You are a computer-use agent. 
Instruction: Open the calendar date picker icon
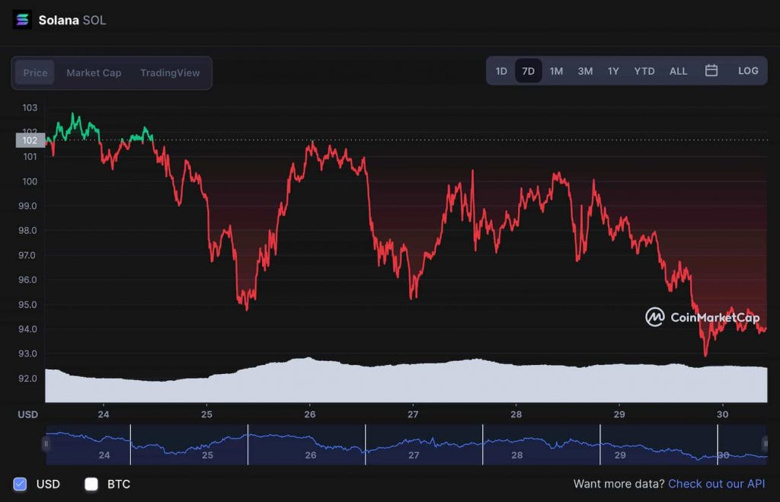pos(711,71)
